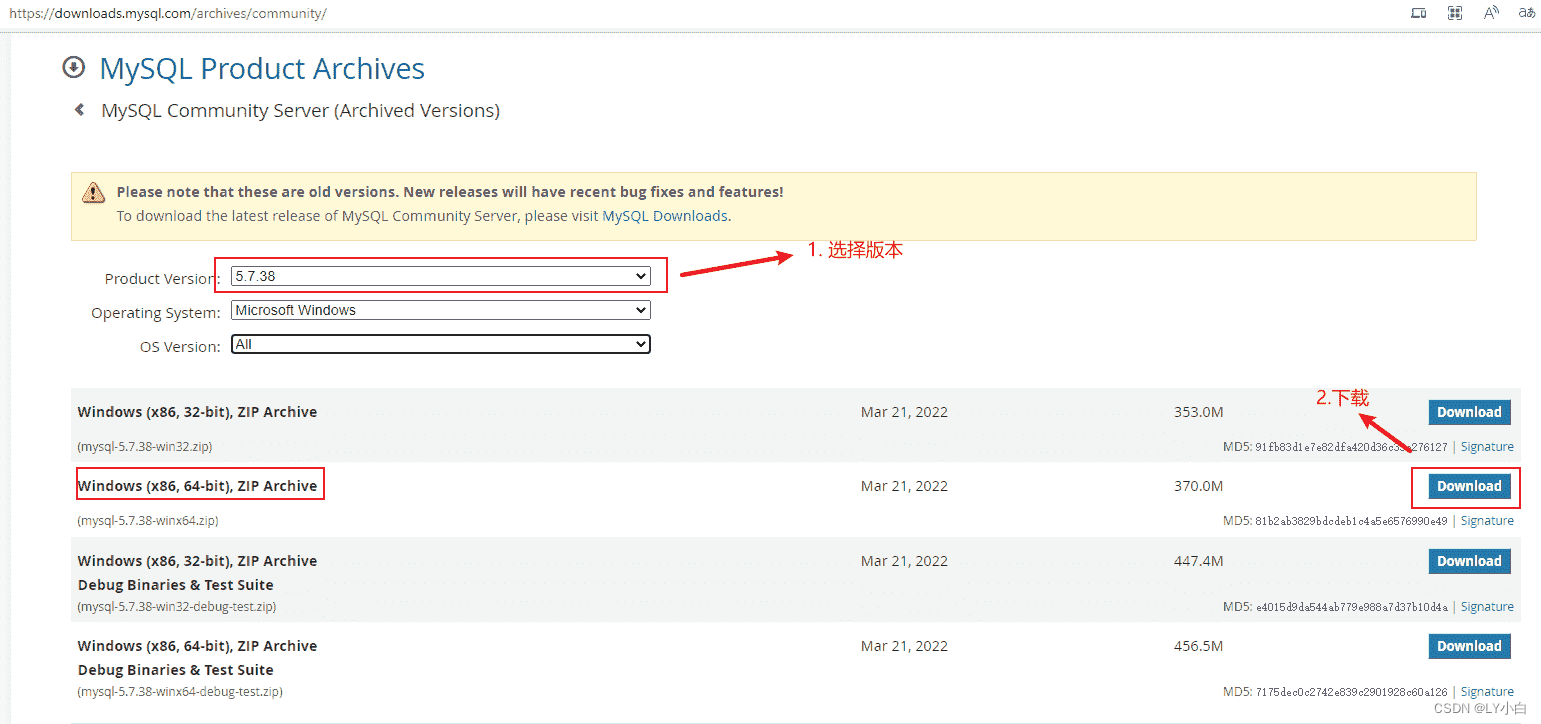
Task: Click the 447.4M file size
Action: coord(1198,561)
